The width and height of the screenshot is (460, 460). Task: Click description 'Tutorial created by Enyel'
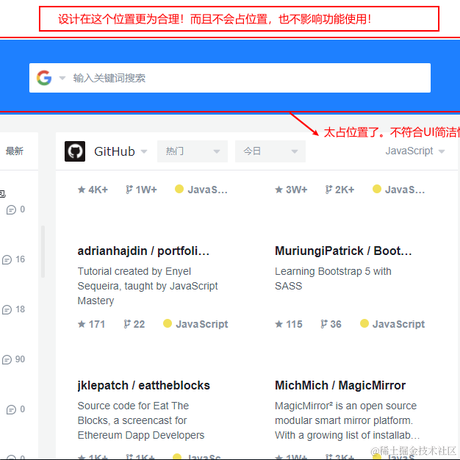(x=134, y=271)
